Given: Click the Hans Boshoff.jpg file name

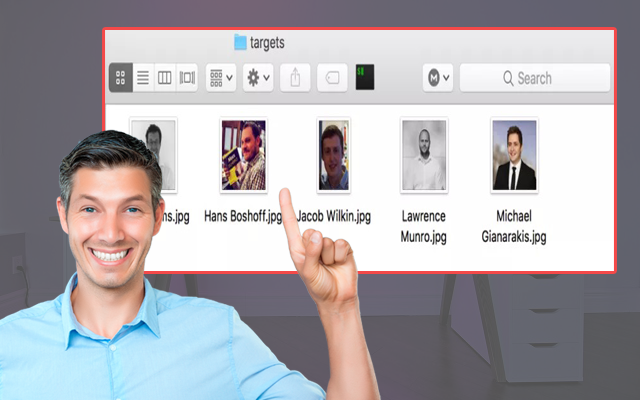Looking at the screenshot, I should (241, 216).
